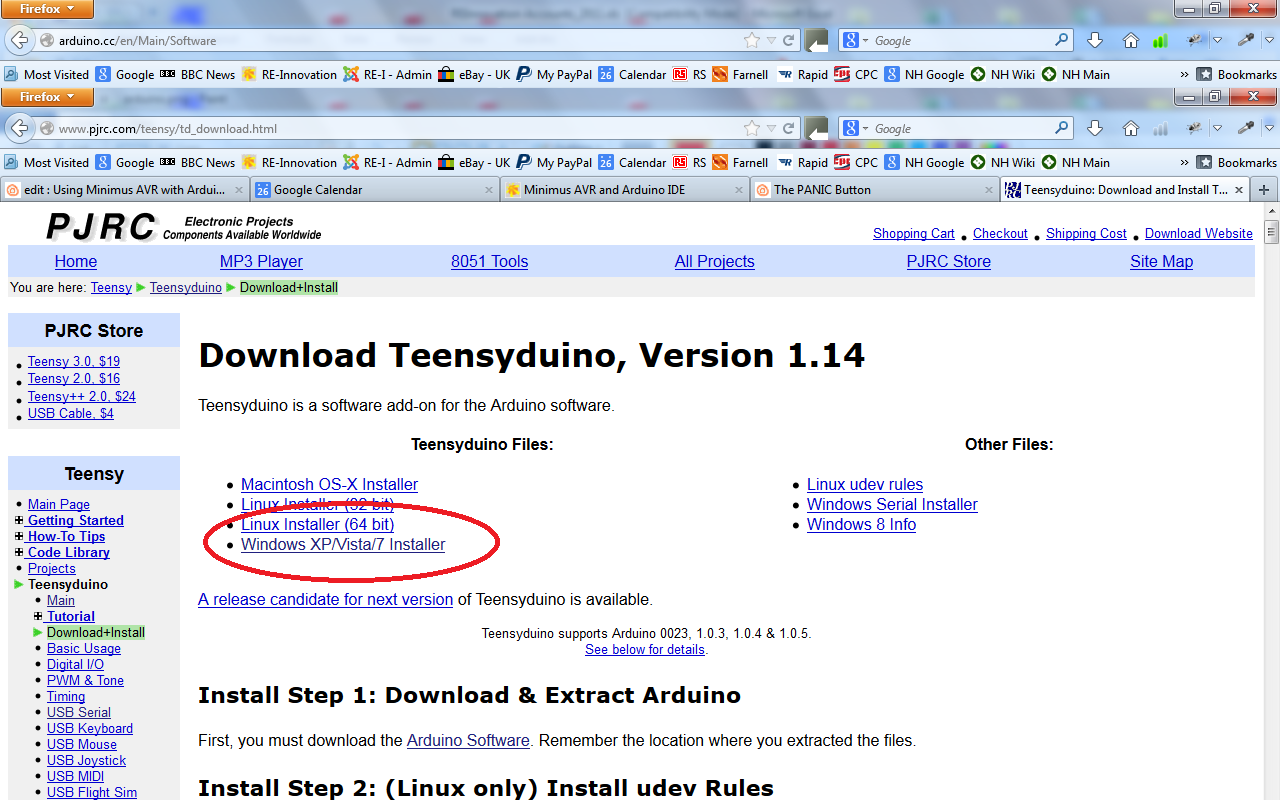
Task: Open RS bookmark in the arduino.cc window
Action: click(689, 74)
